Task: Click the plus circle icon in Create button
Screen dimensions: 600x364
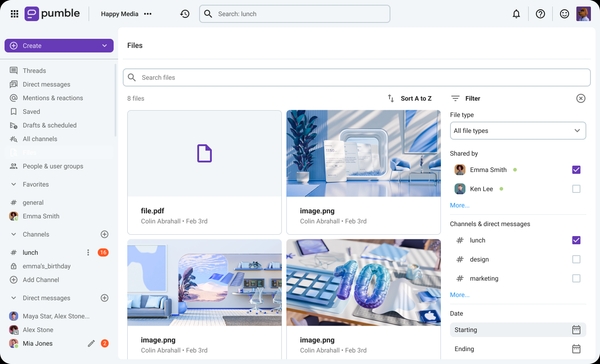Action: tap(14, 46)
